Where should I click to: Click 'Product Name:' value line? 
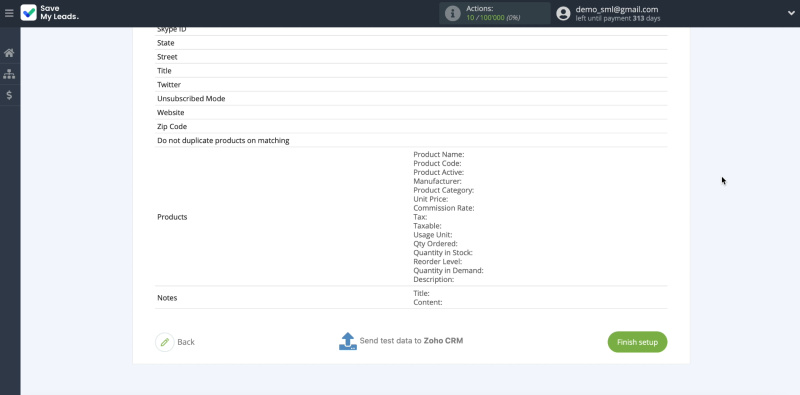pos(439,154)
